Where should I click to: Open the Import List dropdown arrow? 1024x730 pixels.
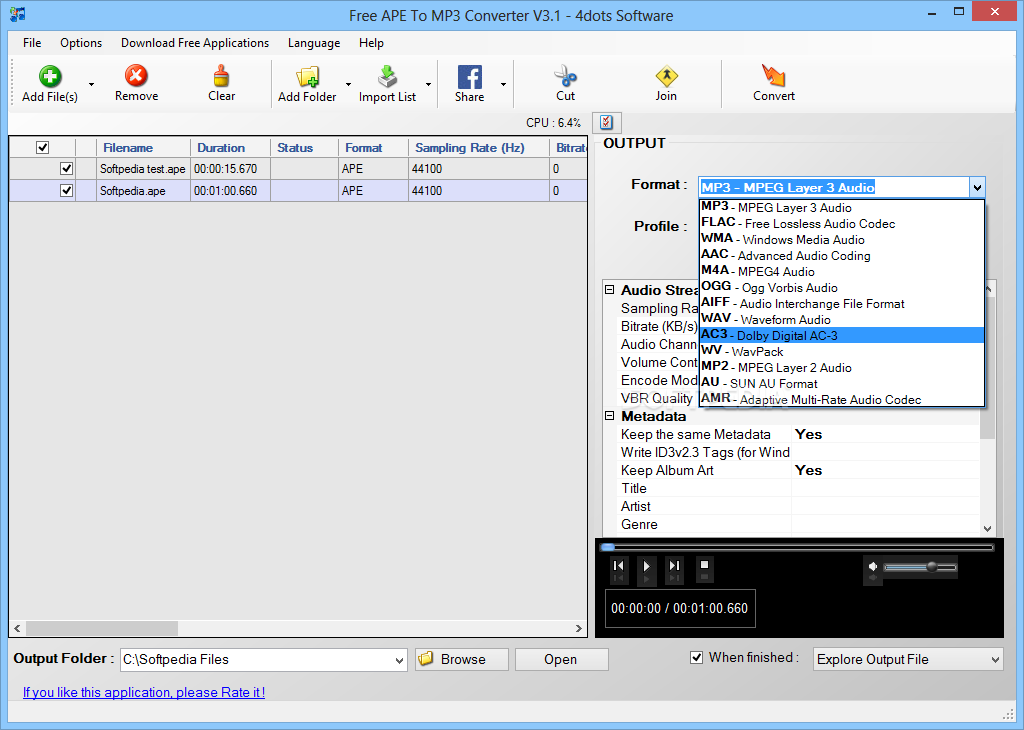[428, 84]
